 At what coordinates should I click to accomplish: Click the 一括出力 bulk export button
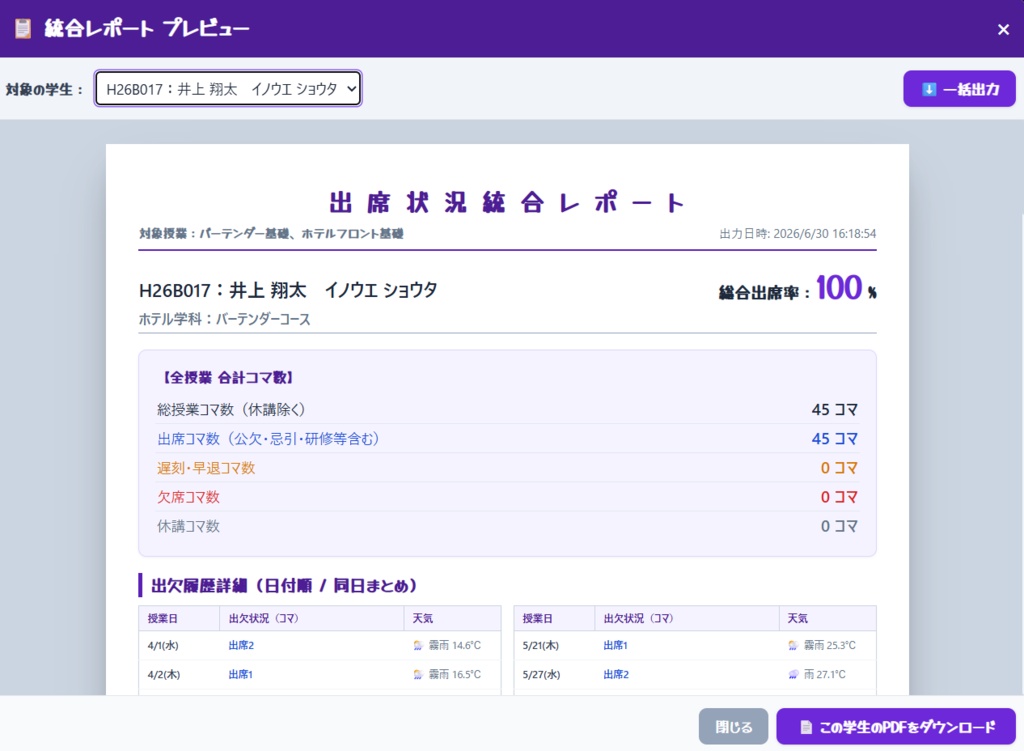point(959,89)
